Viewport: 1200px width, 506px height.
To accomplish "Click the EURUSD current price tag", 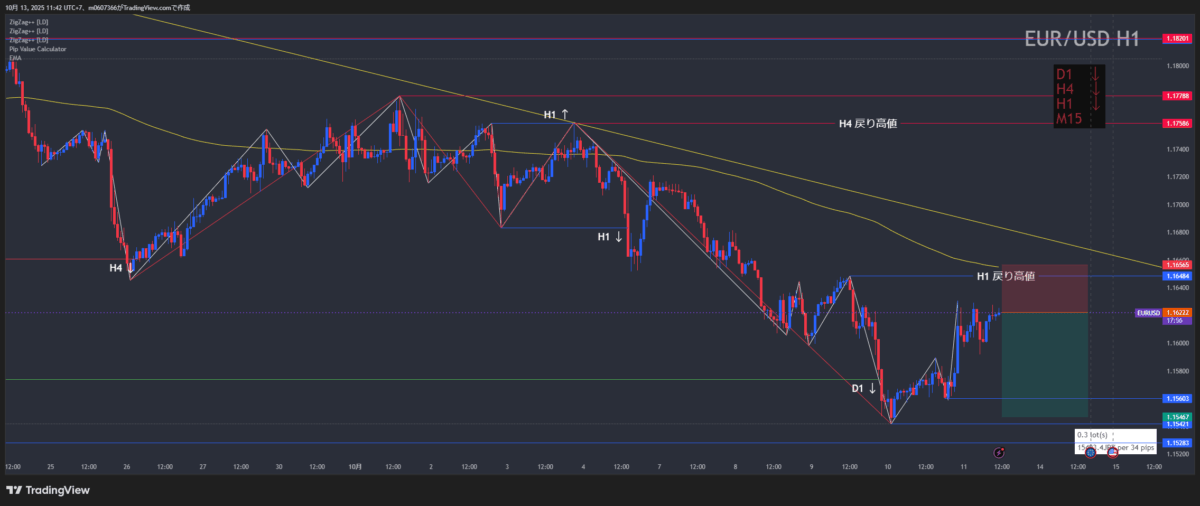I will pyautogui.click(x=1147, y=313).
